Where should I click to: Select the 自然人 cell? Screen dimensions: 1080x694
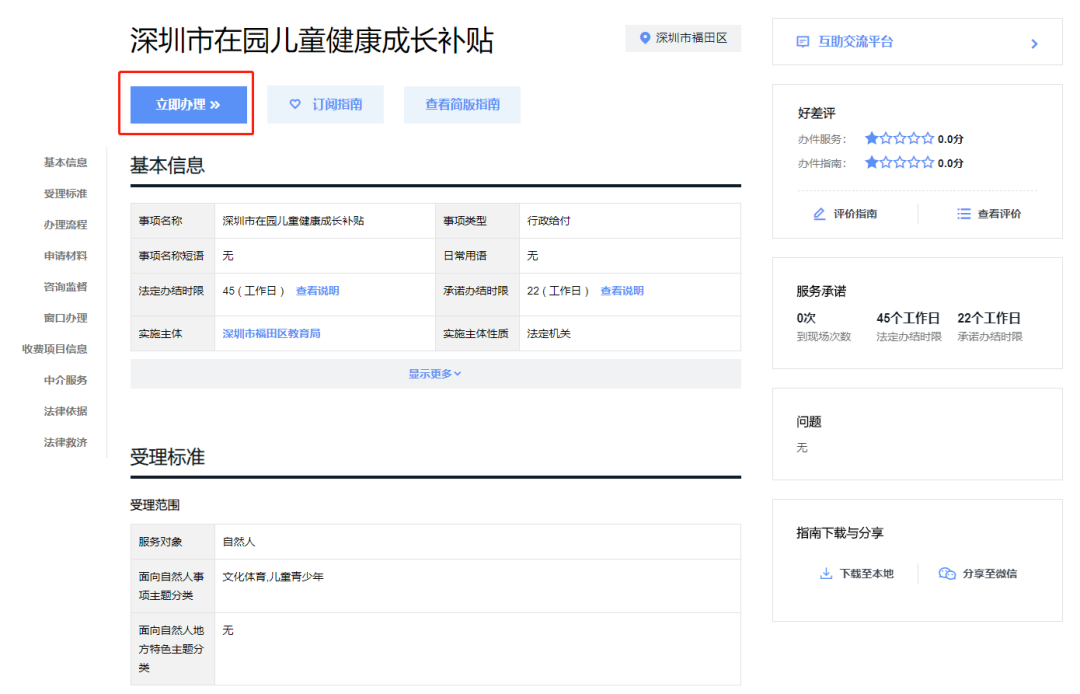477,542
